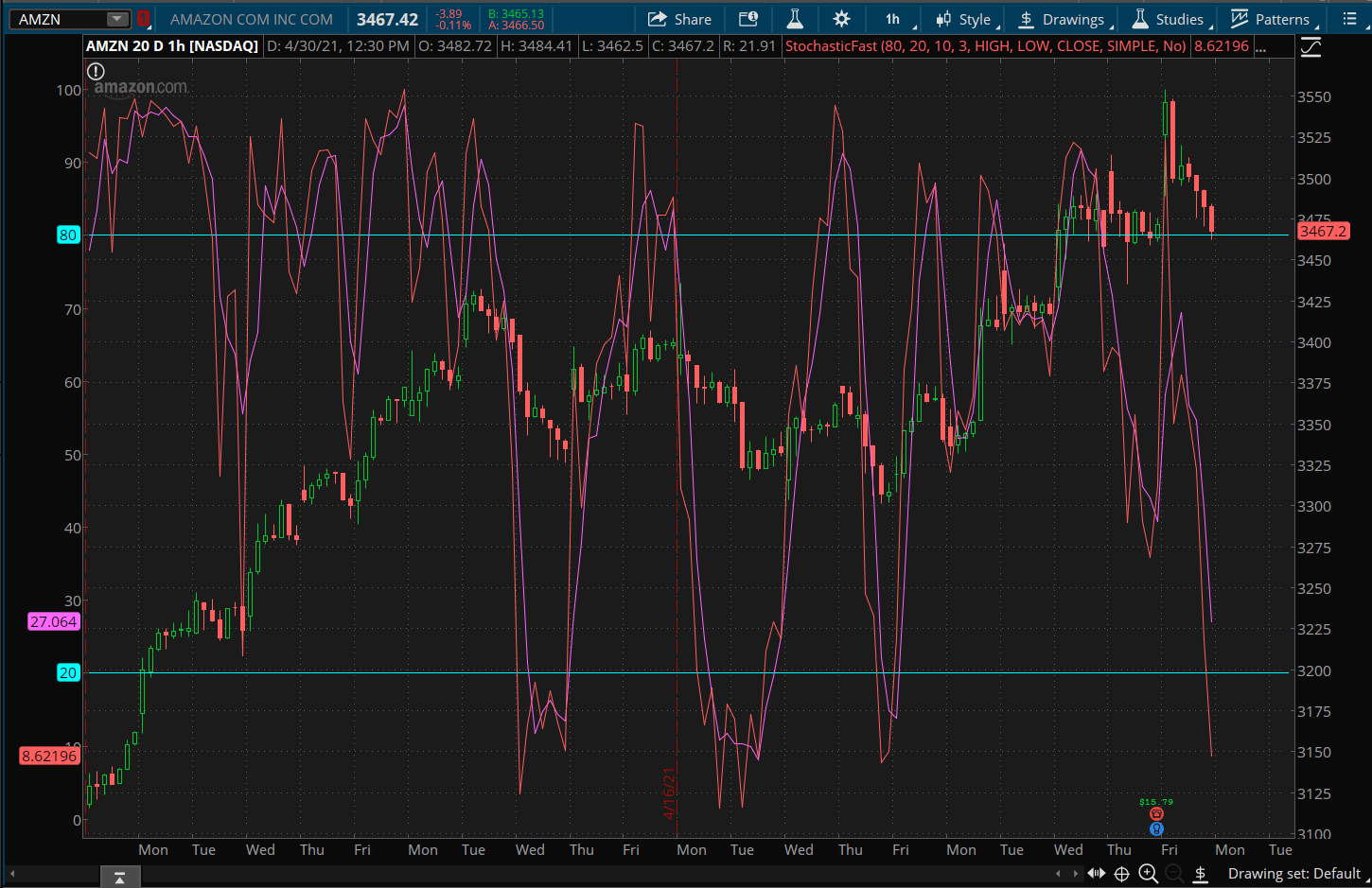Click the zoom in magnifier icon
The image size is (1372, 888).
point(1149,874)
